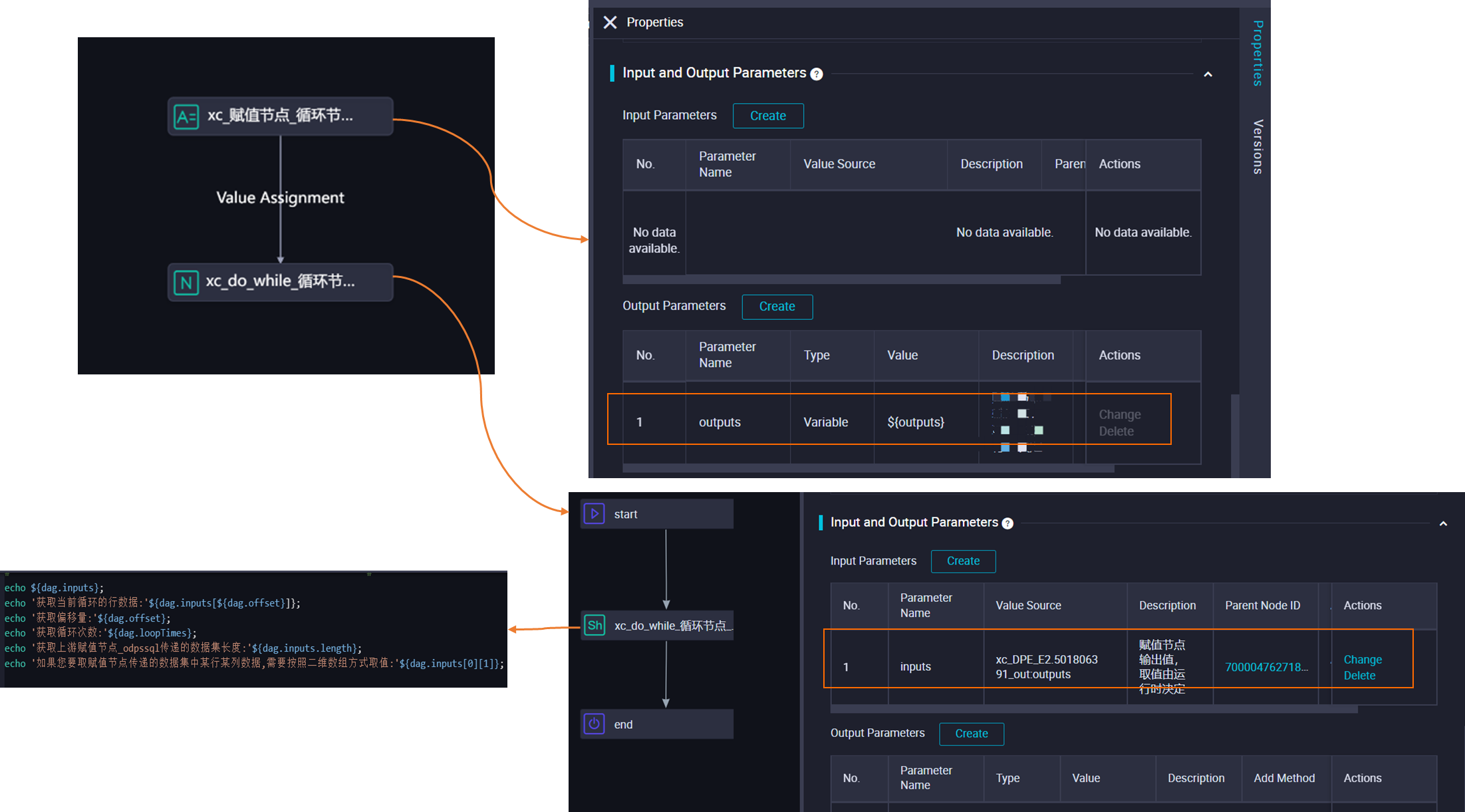Click the end node power icon
The width and height of the screenshot is (1465, 812).
coord(594,724)
